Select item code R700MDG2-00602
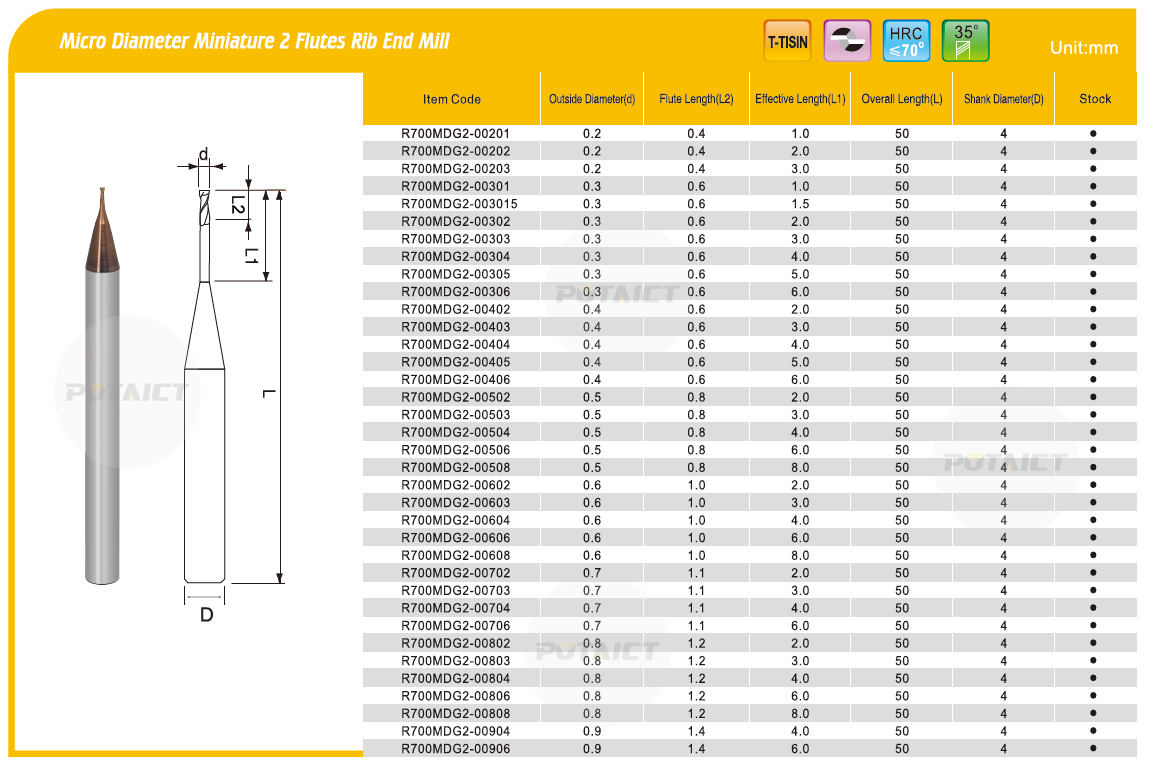The image size is (1149, 767). (455, 485)
